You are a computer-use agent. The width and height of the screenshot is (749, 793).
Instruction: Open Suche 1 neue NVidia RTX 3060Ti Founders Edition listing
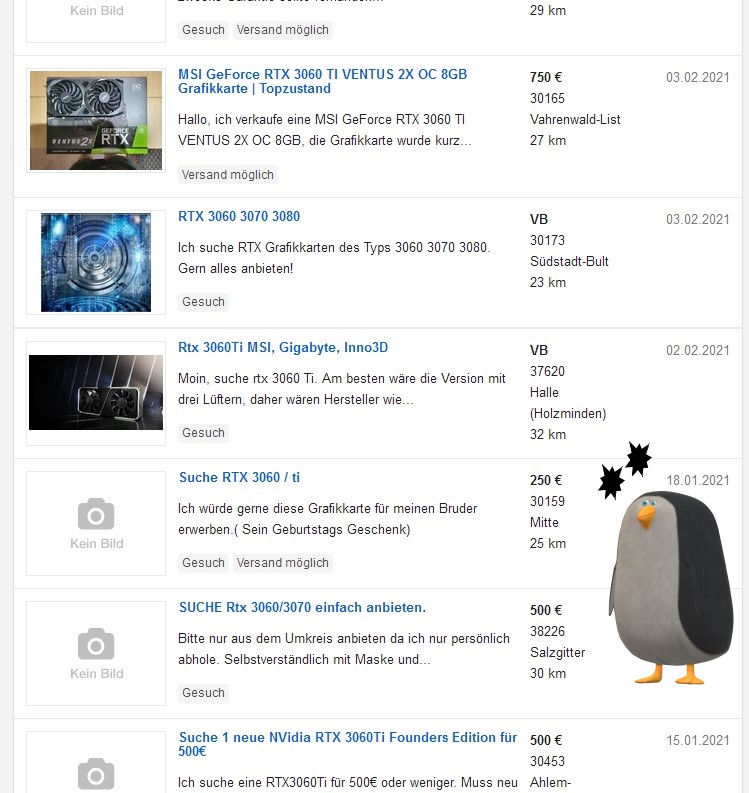tap(347, 744)
